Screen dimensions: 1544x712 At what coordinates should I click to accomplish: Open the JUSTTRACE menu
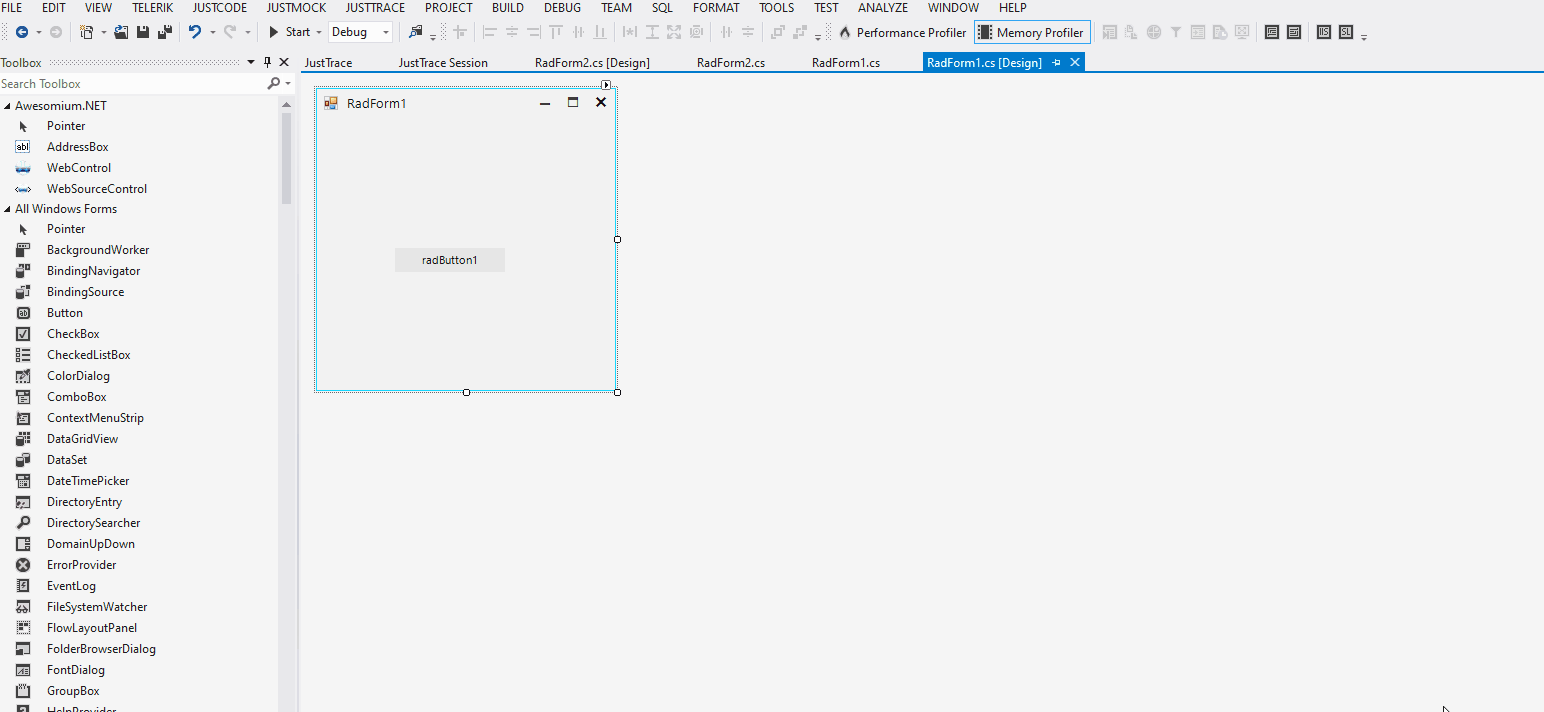click(x=375, y=8)
